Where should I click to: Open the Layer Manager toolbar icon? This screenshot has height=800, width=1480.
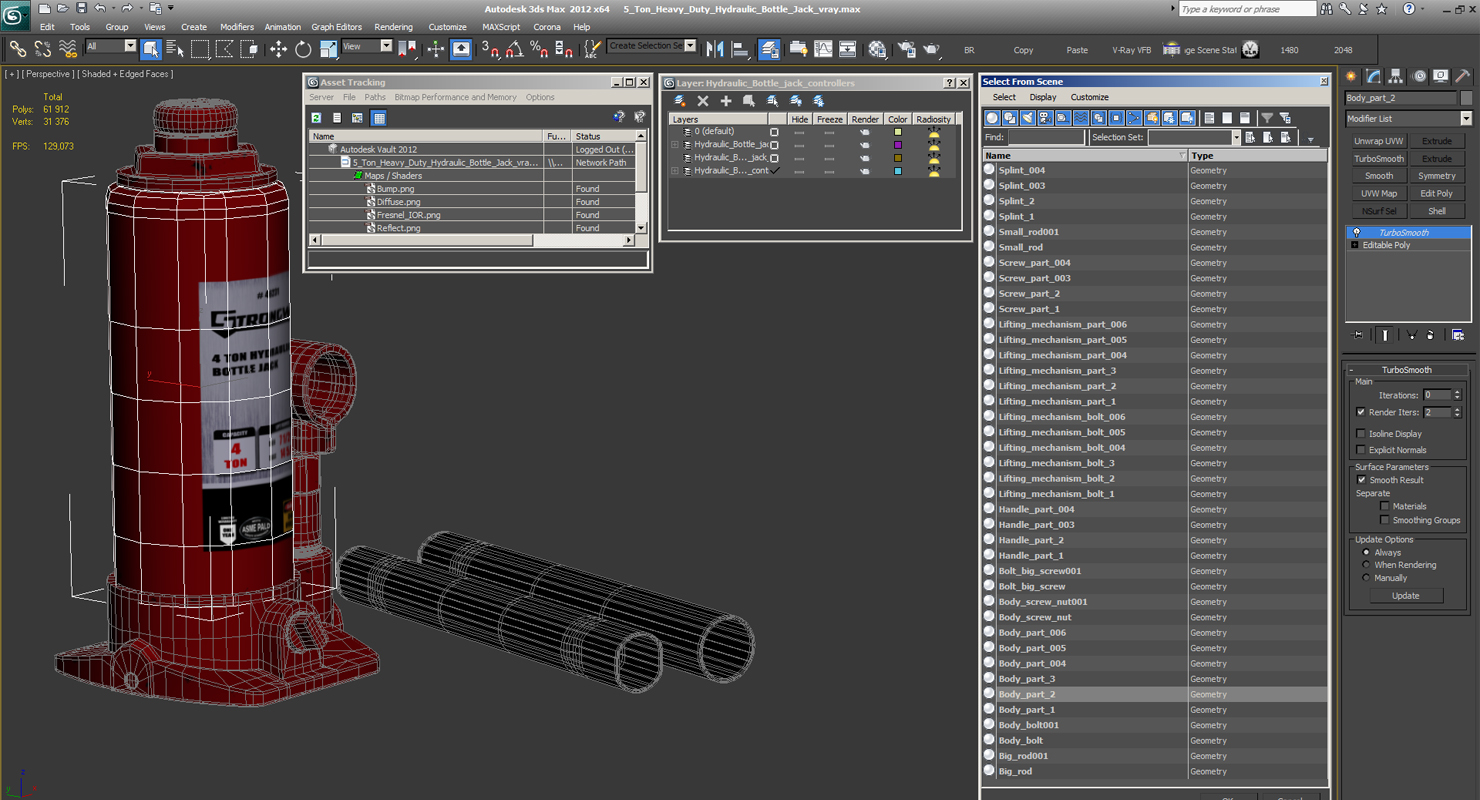point(769,48)
